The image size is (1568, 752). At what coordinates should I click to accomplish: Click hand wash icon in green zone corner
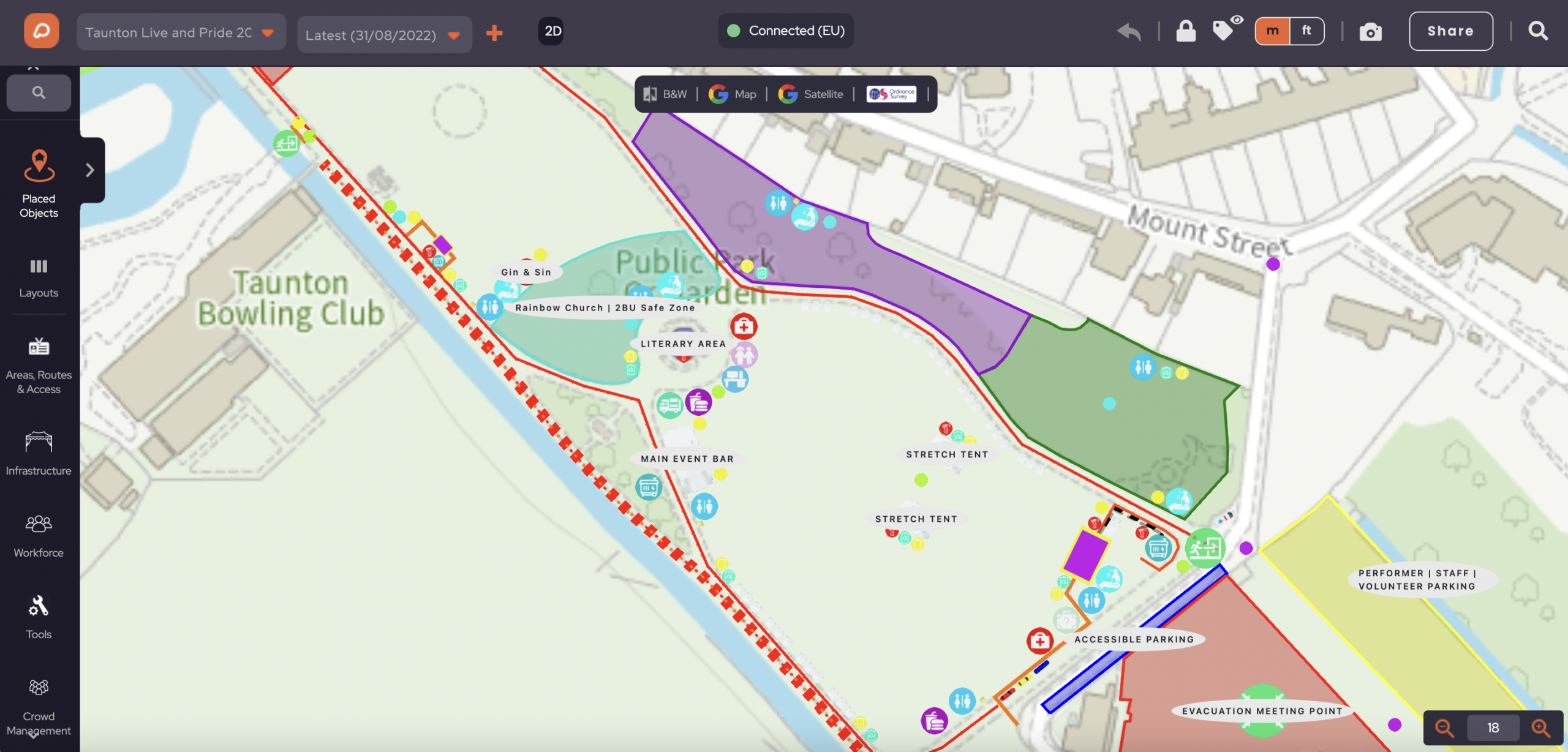coord(1178,501)
